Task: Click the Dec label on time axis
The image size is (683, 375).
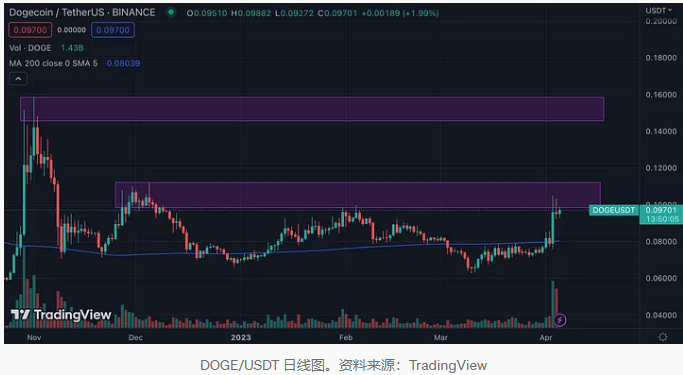Action: point(135,338)
